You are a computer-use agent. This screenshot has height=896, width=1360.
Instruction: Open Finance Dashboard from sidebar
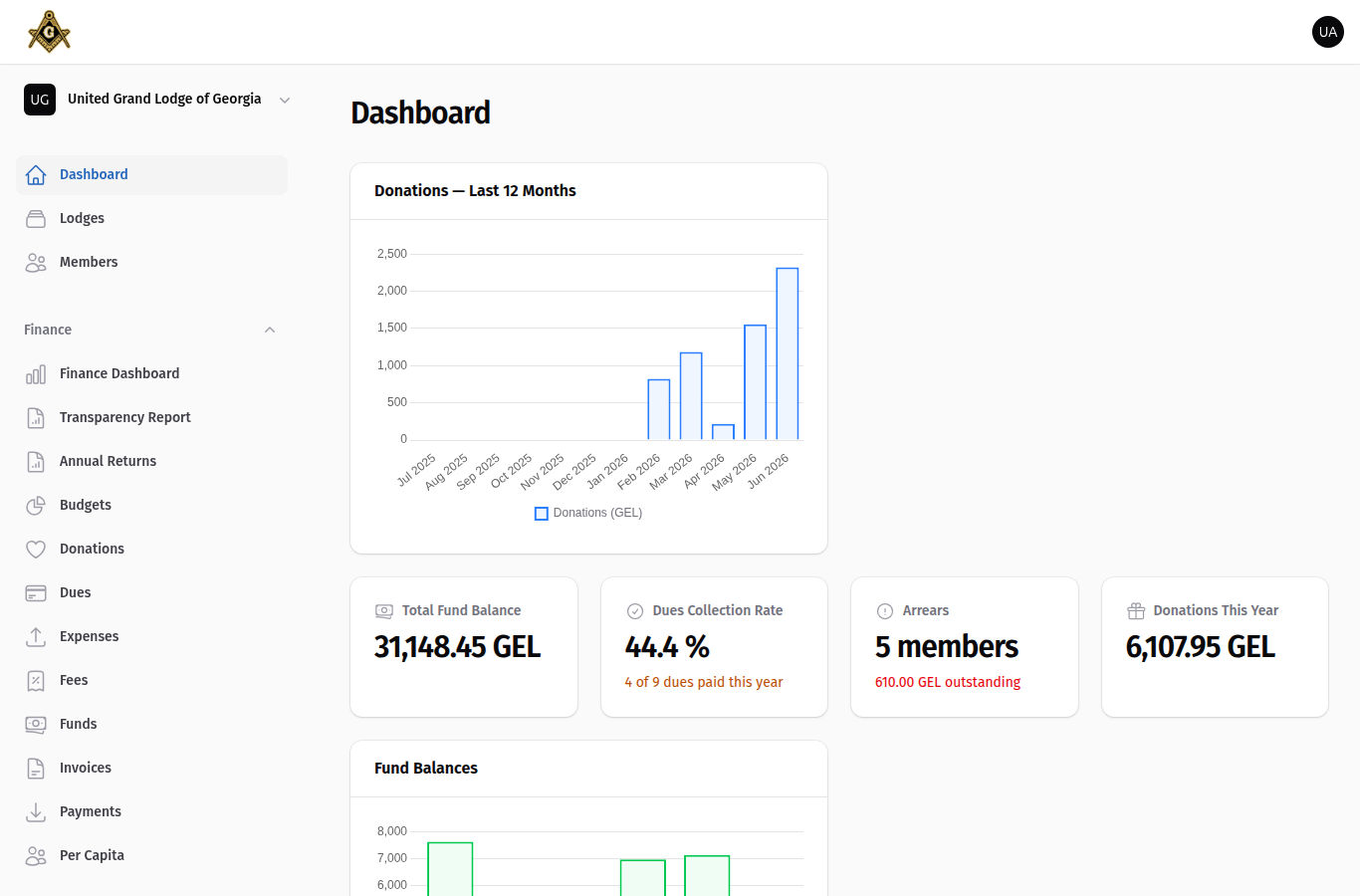(151, 374)
